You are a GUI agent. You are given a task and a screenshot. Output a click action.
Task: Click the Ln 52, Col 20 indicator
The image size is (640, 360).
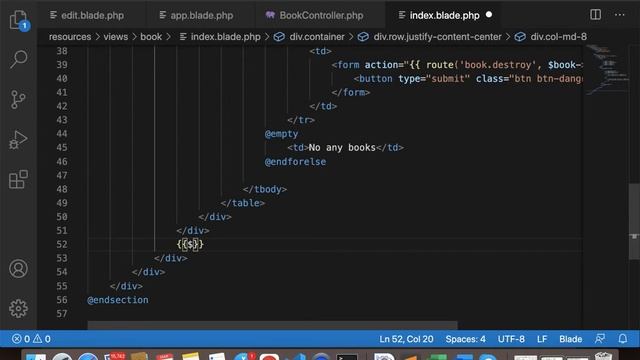pyautogui.click(x=406, y=339)
